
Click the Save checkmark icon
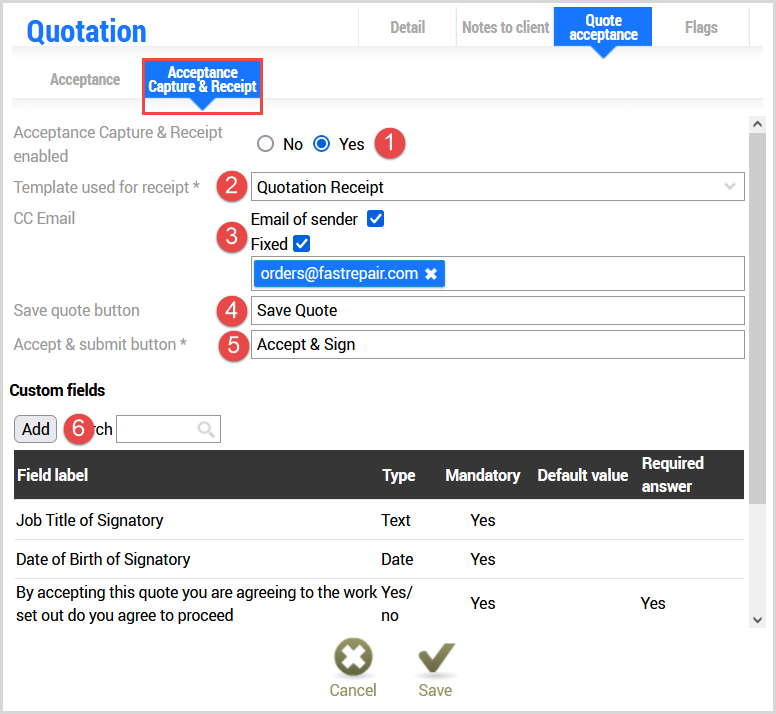tap(435, 658)
